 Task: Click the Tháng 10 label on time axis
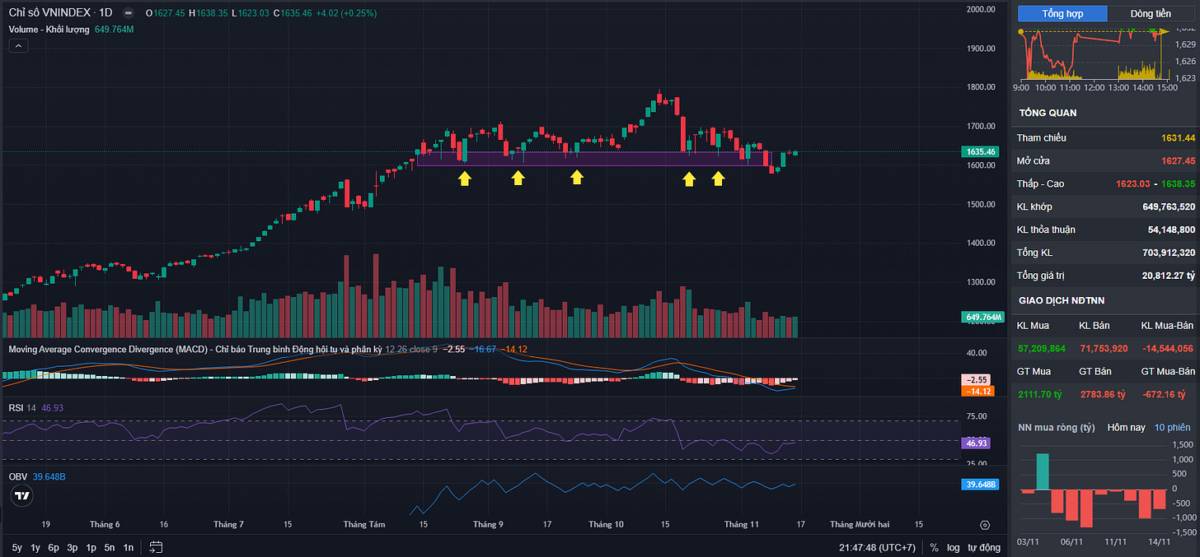click(x=606, y=524)
